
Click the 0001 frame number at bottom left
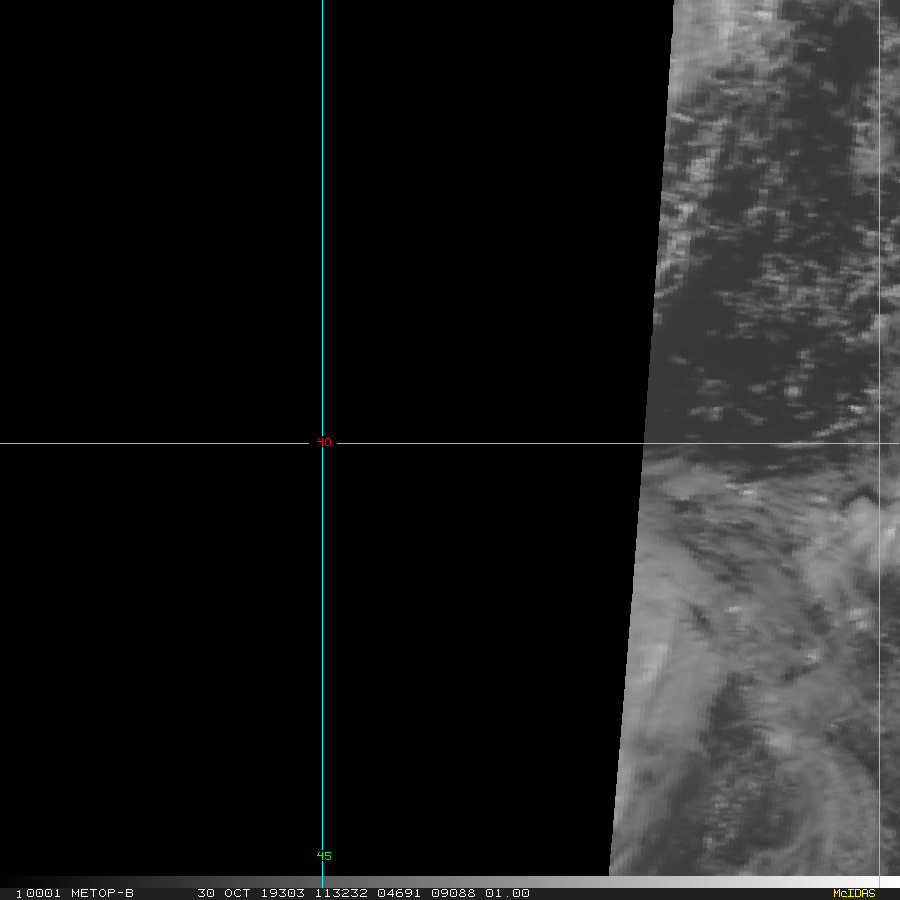pyautogui.click(x=40, y=893)
